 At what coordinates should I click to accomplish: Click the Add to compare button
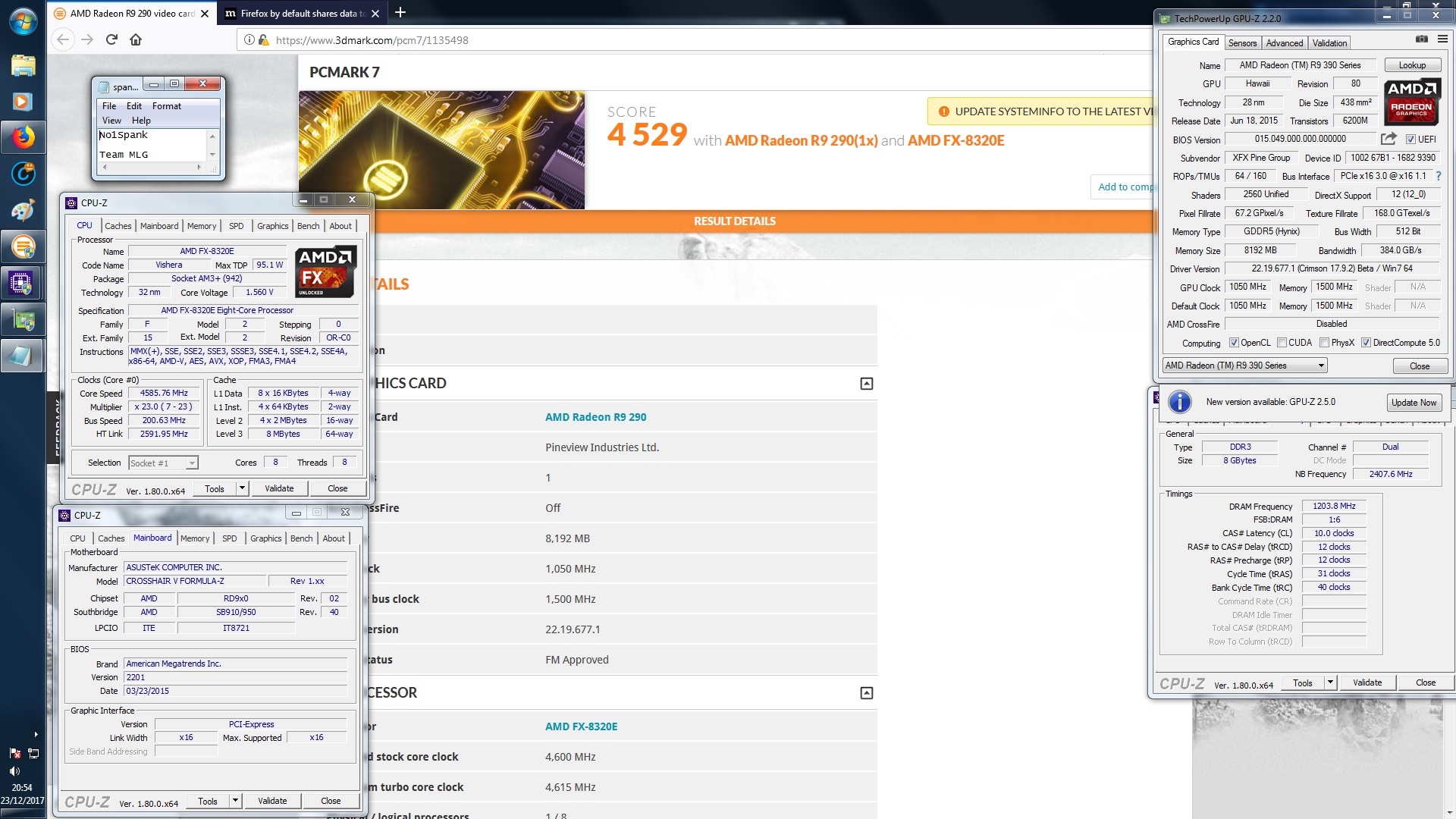[1123, 187]
